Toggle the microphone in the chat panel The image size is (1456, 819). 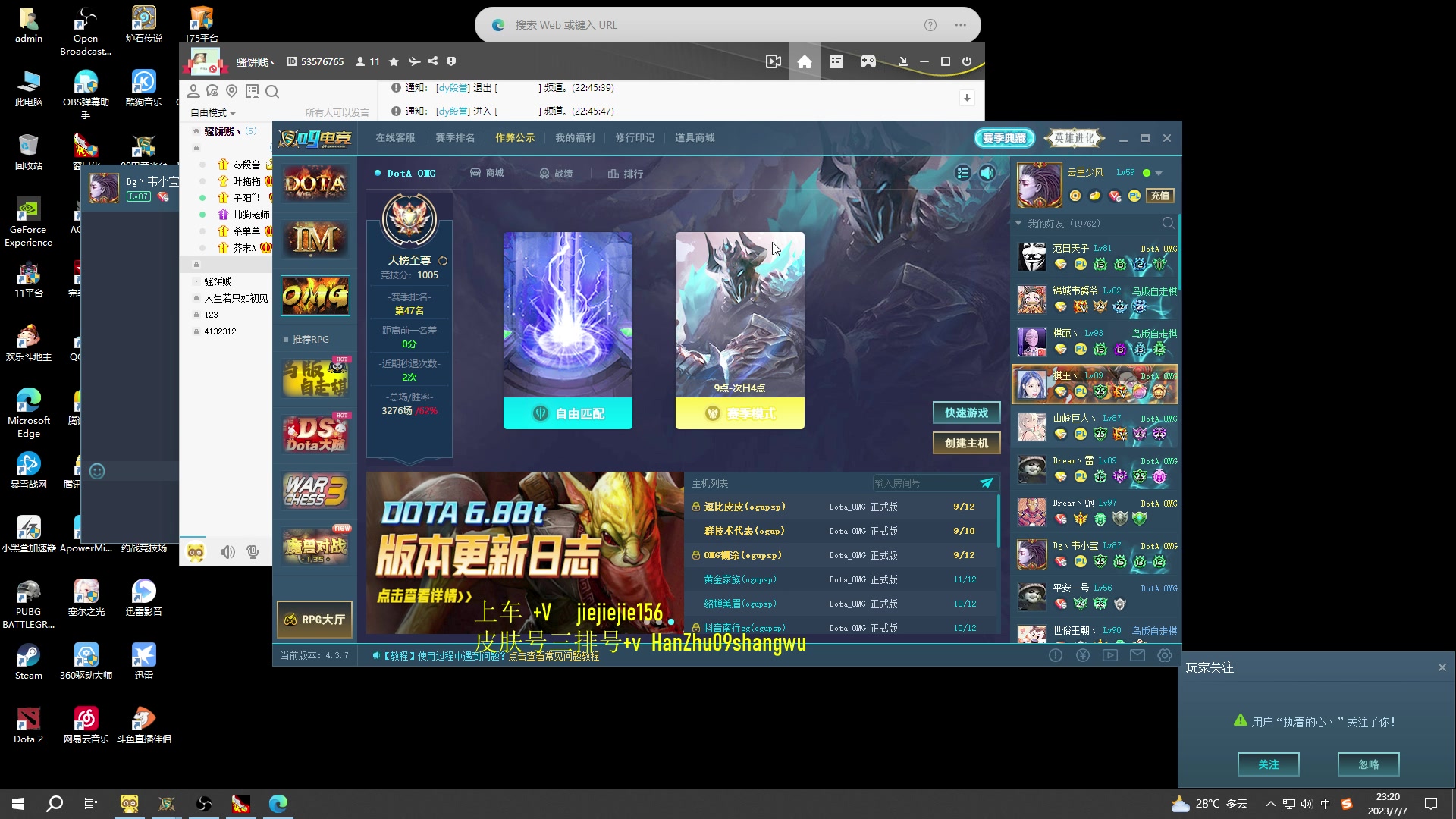tap(253, 552)
